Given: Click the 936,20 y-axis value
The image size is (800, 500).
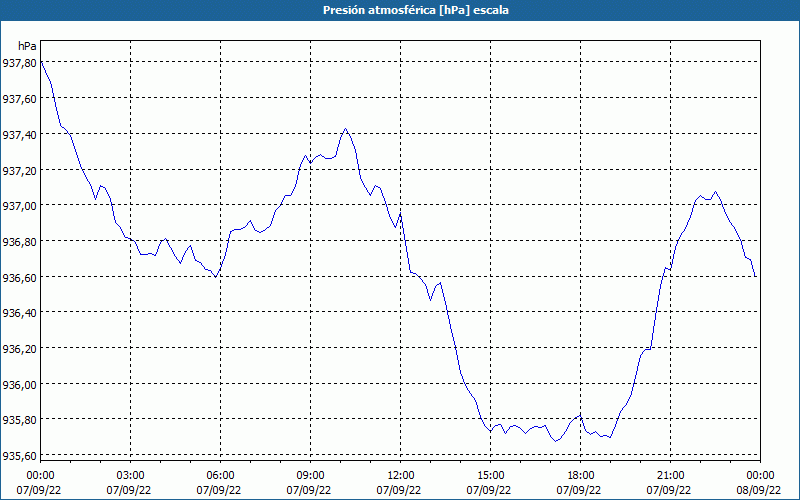Looking at the screenshot, I should coord(19,348).
